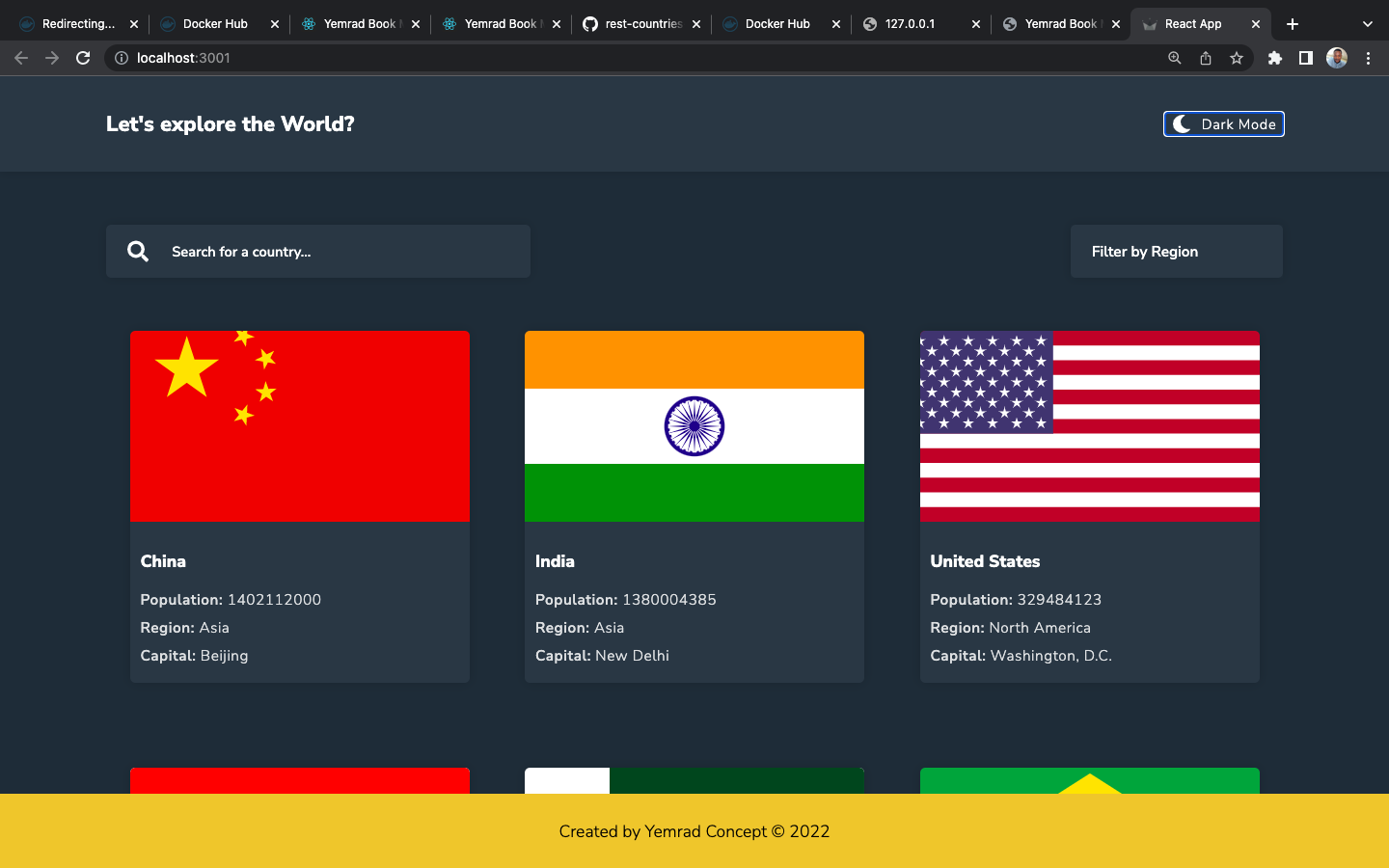Click the Yemrad Concept footer text
Viewport: 1389px width, 868px height.
(694, 831)
